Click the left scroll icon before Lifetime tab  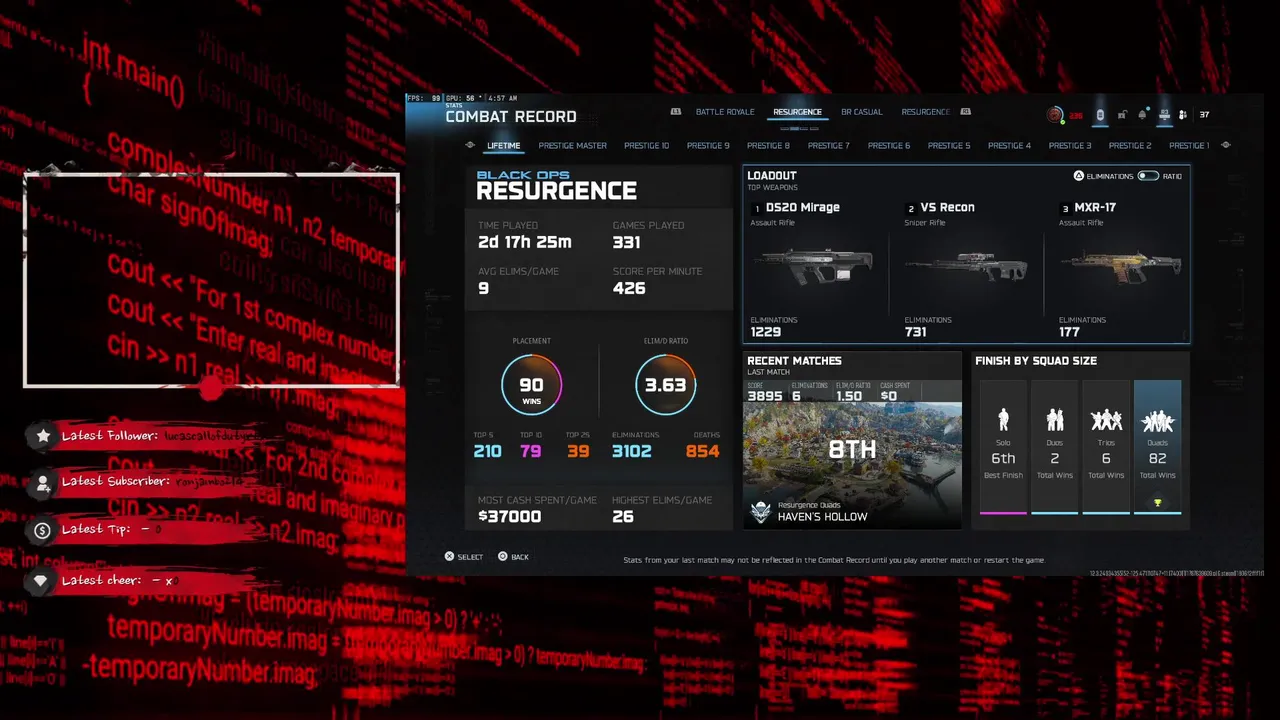470,145
